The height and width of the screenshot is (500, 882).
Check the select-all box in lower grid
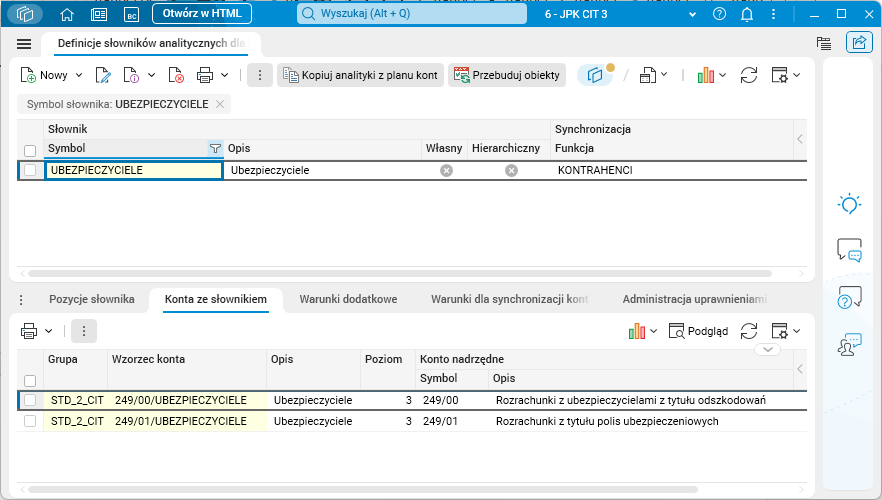pyautogui.click(x=30, y=381)
